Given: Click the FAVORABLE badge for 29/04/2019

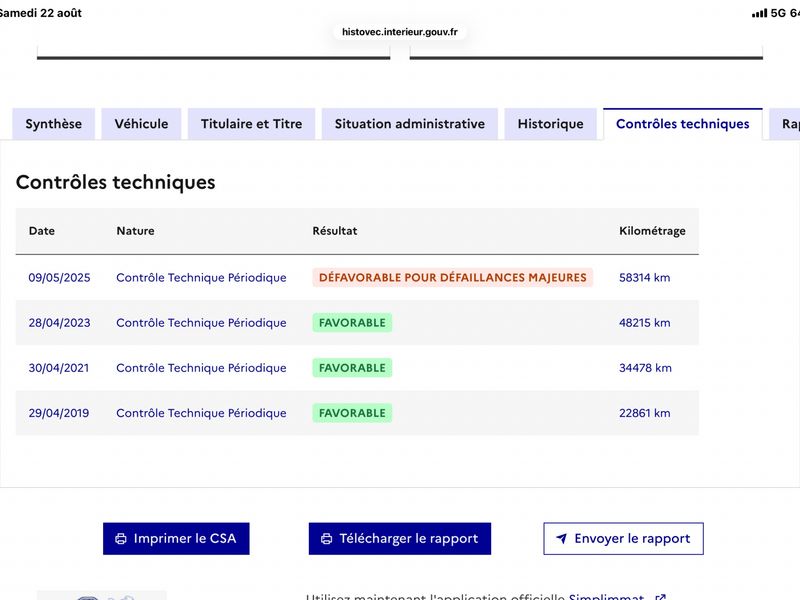Looking at the screenshot, I should tap(352, 413).
